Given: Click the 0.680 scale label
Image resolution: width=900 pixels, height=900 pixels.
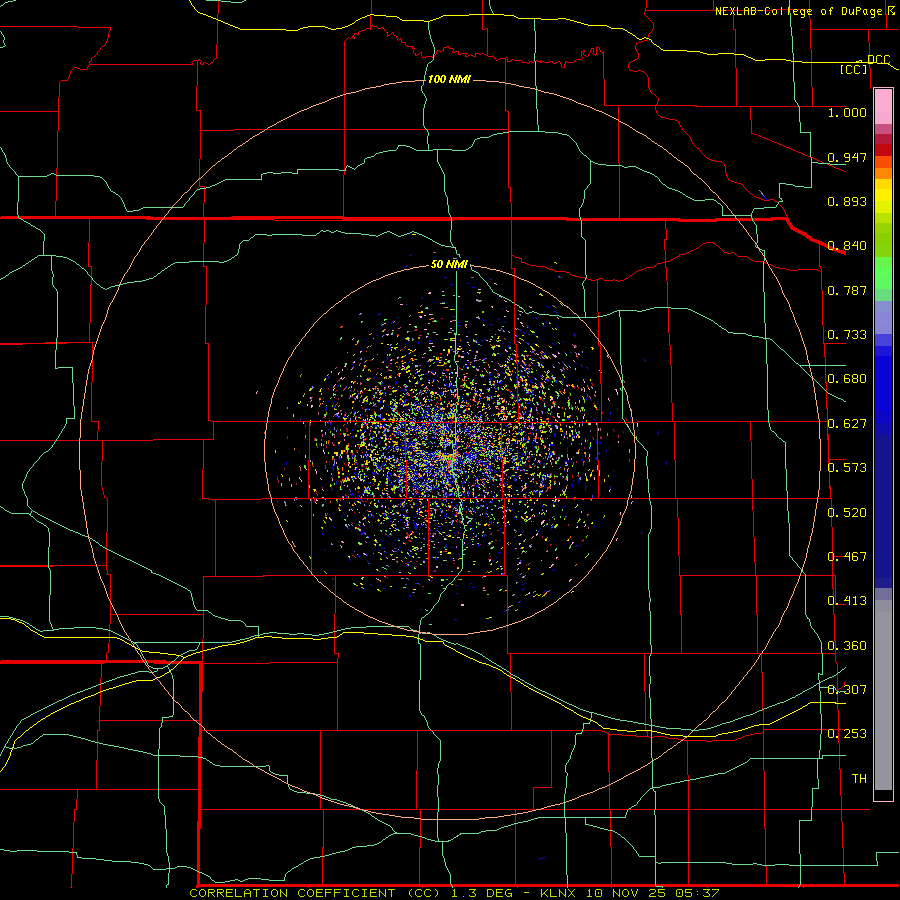Looking at the screenshot, I should pyautogui.click(x=847, y=379).
